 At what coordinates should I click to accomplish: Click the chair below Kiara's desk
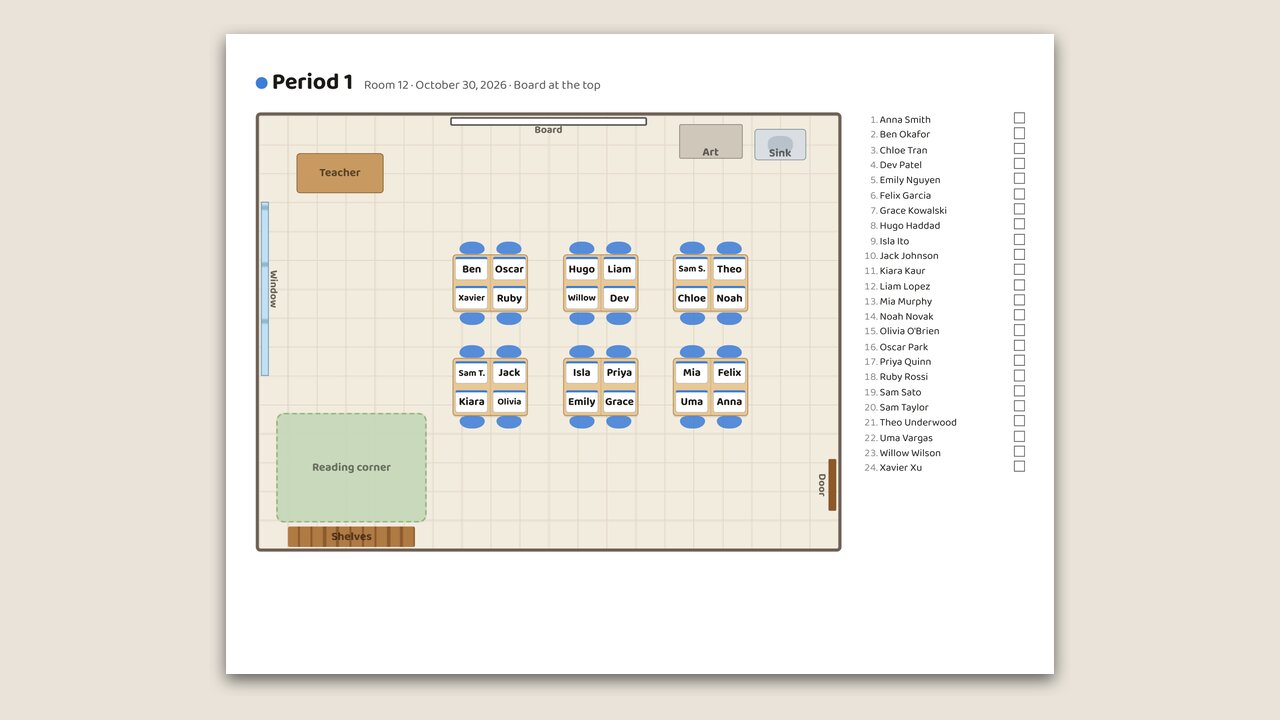[x=472, y=422]
